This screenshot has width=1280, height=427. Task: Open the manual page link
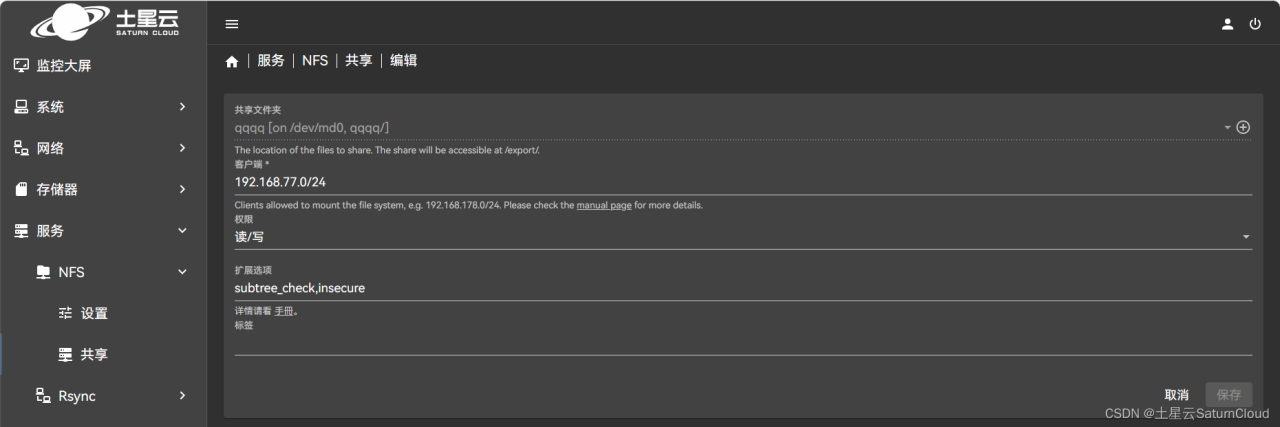(603, 205)
